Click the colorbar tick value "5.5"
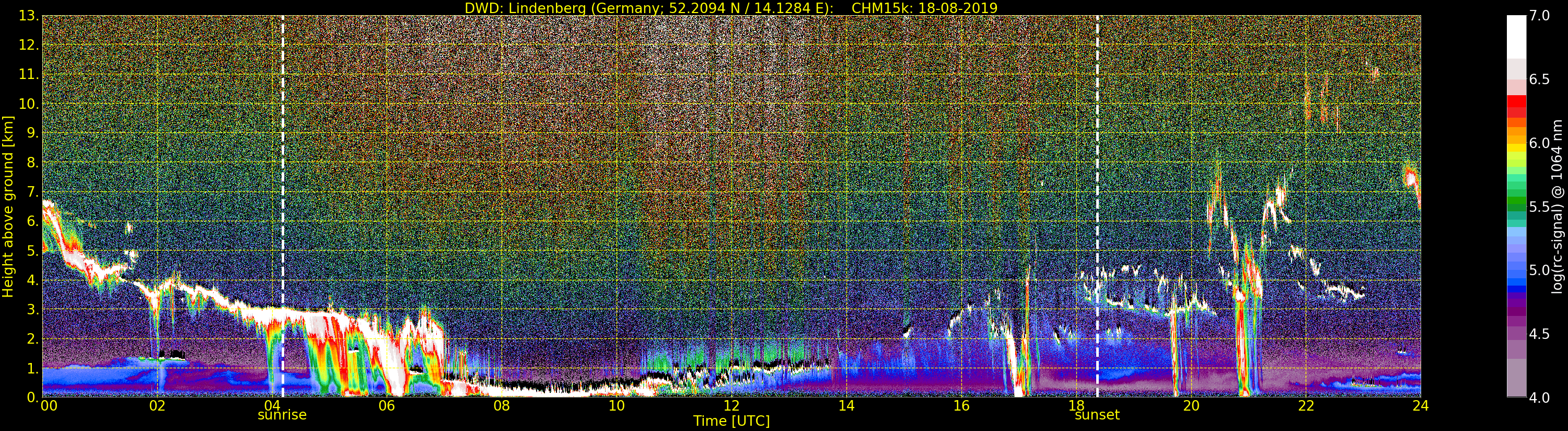Viewport: 1568px width, 431px height. 1539,207
